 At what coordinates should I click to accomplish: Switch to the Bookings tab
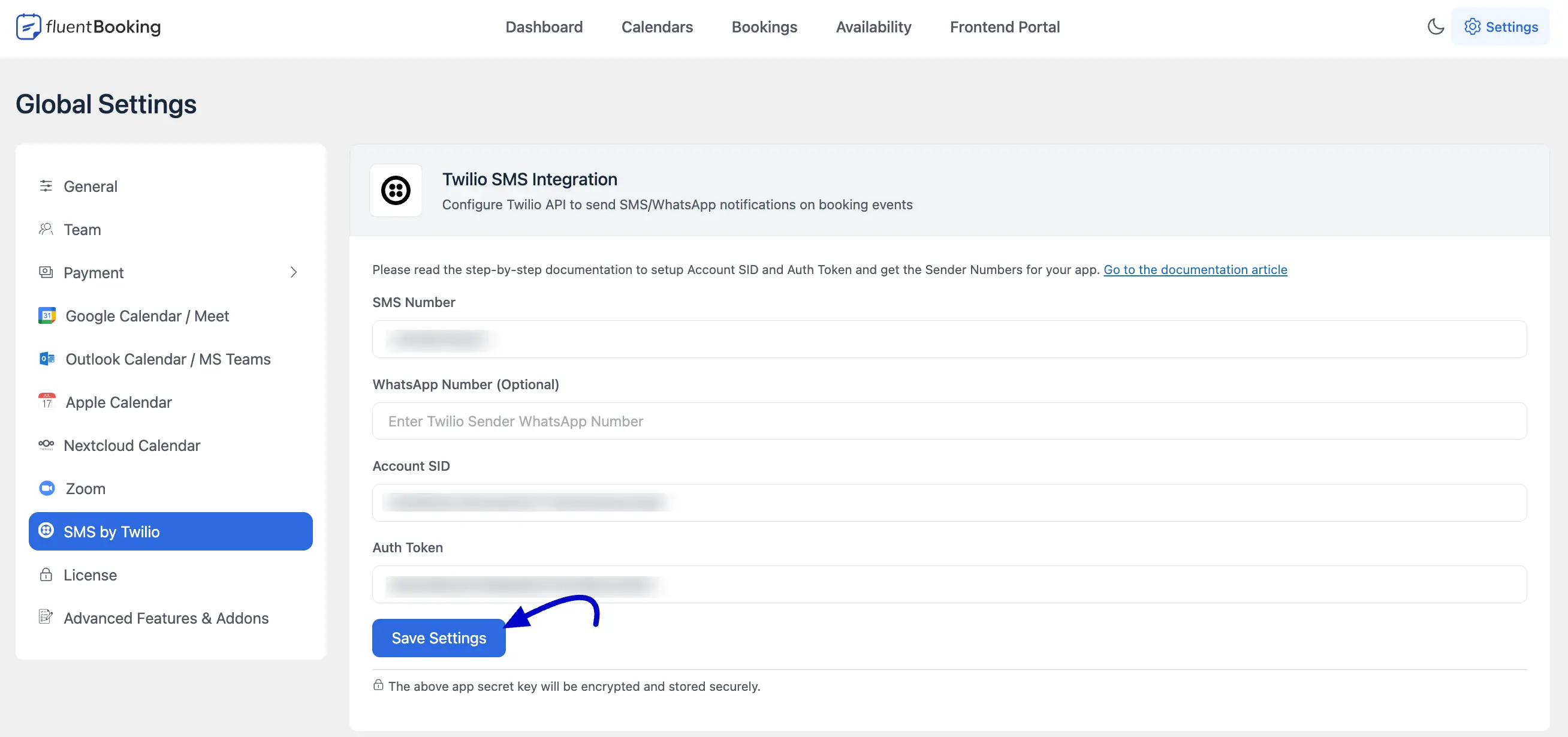[x=764, y=27]
